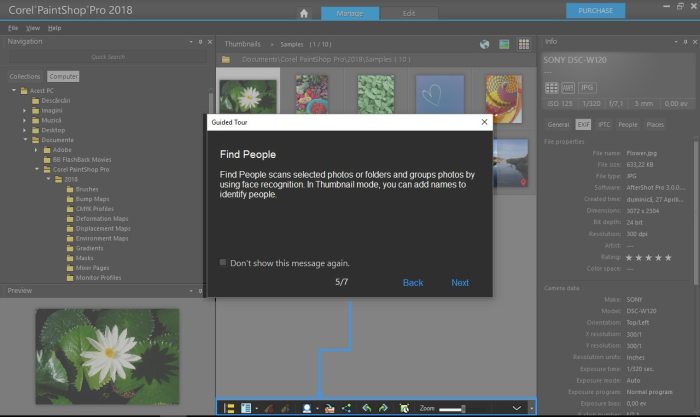Click the Home icon in the title bar
The image size is (700, 417).
[x=304, y=13]
